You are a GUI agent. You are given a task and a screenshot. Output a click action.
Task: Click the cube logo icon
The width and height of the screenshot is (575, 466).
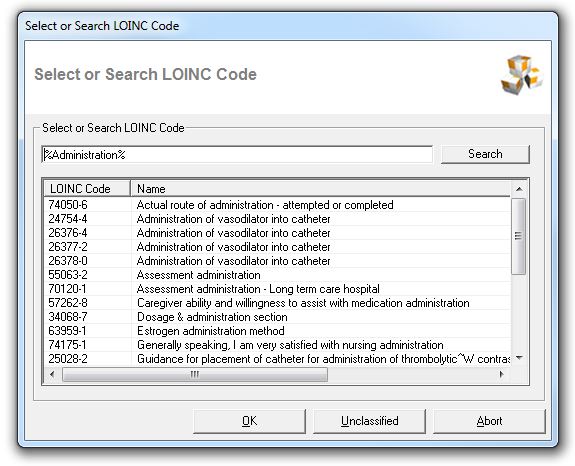coord(521,75)
